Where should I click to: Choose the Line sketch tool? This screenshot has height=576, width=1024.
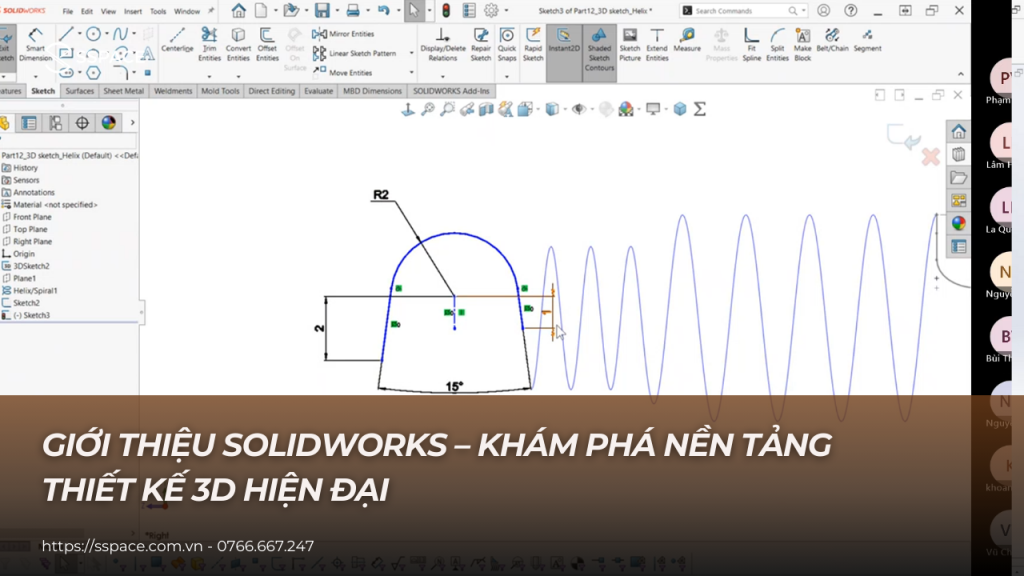(x=66, y=33)
